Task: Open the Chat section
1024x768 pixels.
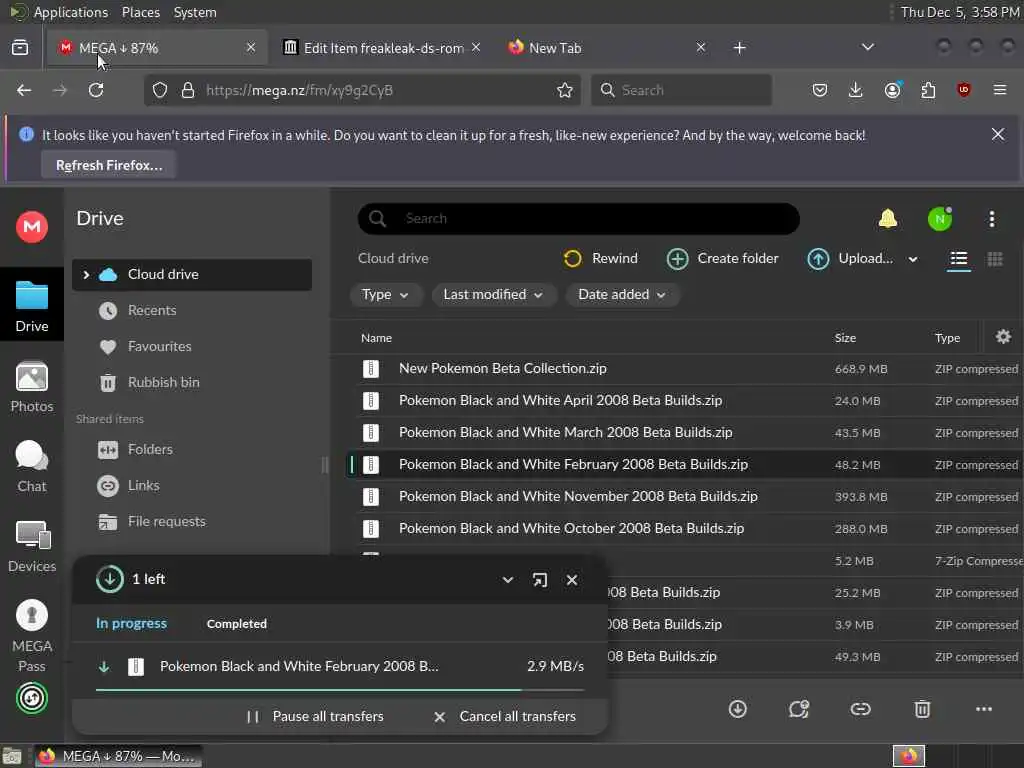Action: coord(31,466)
